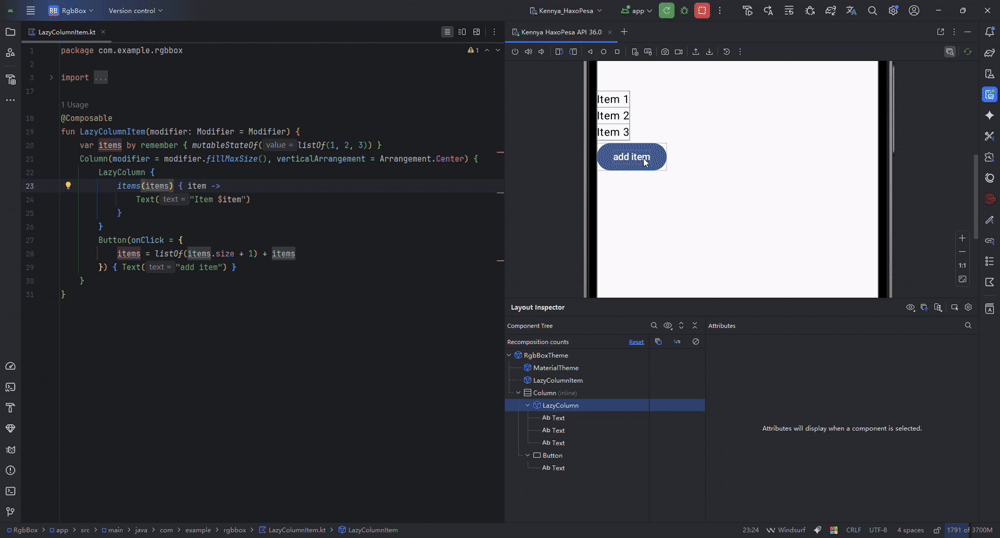Click the green rerun app button
This screenshot has height=538, width=1000.
pyautogui.click(x=666, y=11)
